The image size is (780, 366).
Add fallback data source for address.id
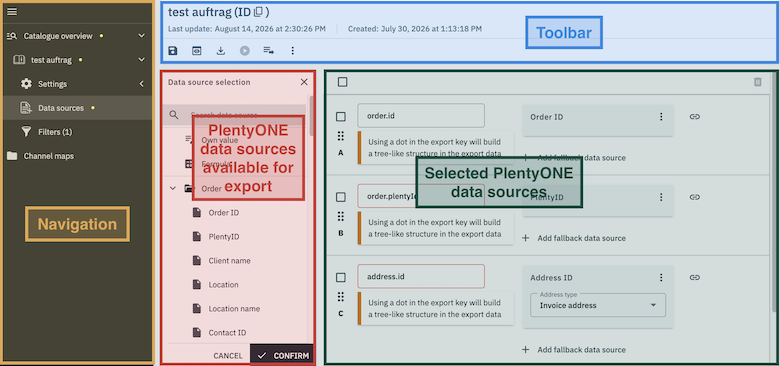(575, 350)
